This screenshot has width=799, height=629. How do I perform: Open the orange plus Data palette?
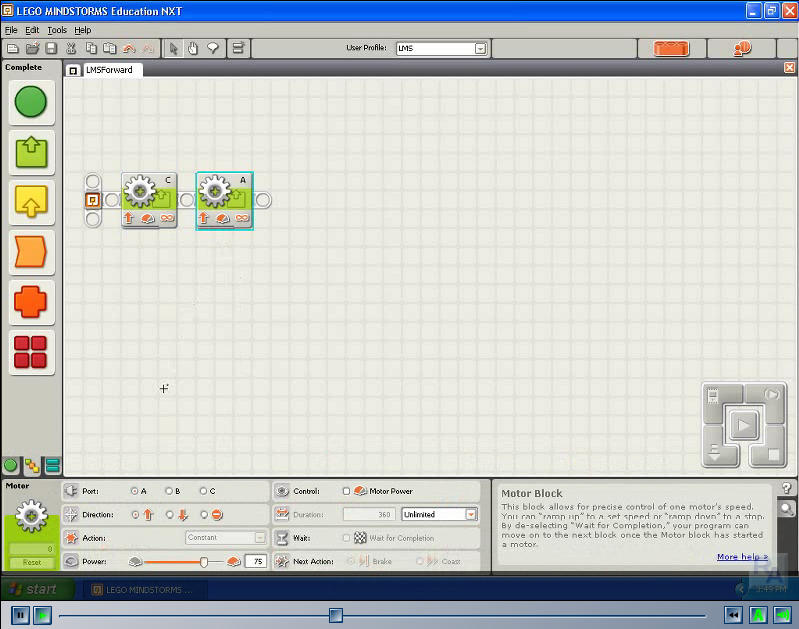pos(31,302)
